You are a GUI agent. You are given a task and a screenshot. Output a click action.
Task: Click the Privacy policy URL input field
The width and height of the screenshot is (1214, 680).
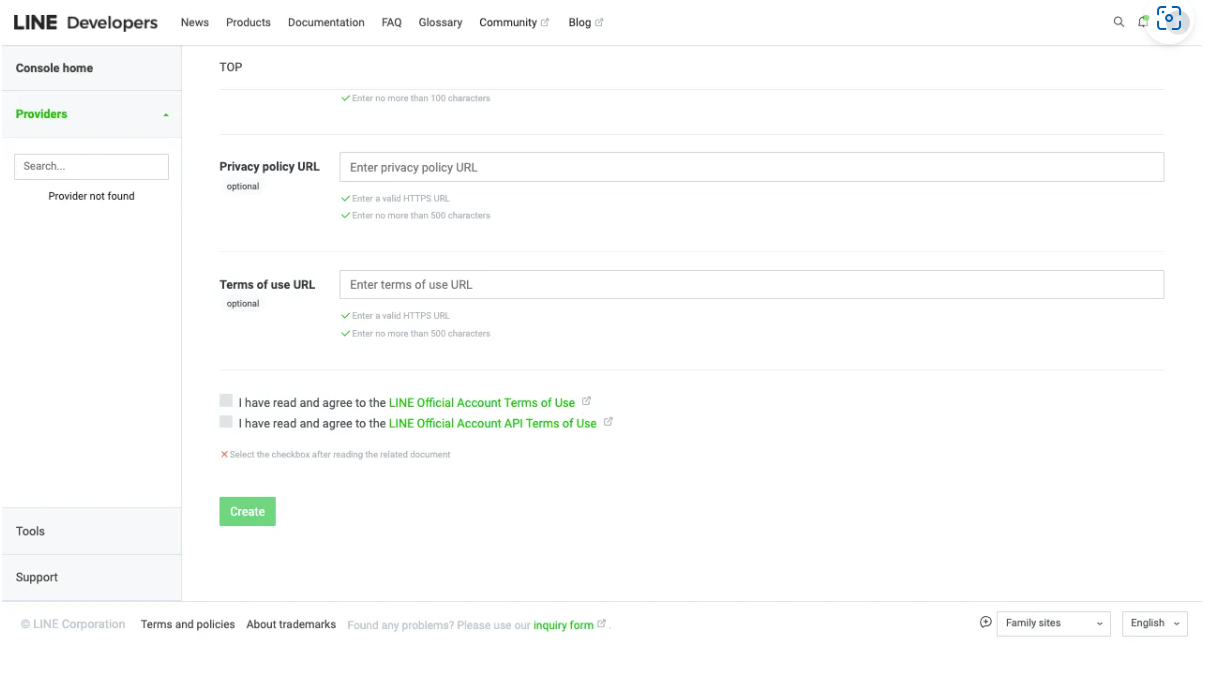click(751, 167)
